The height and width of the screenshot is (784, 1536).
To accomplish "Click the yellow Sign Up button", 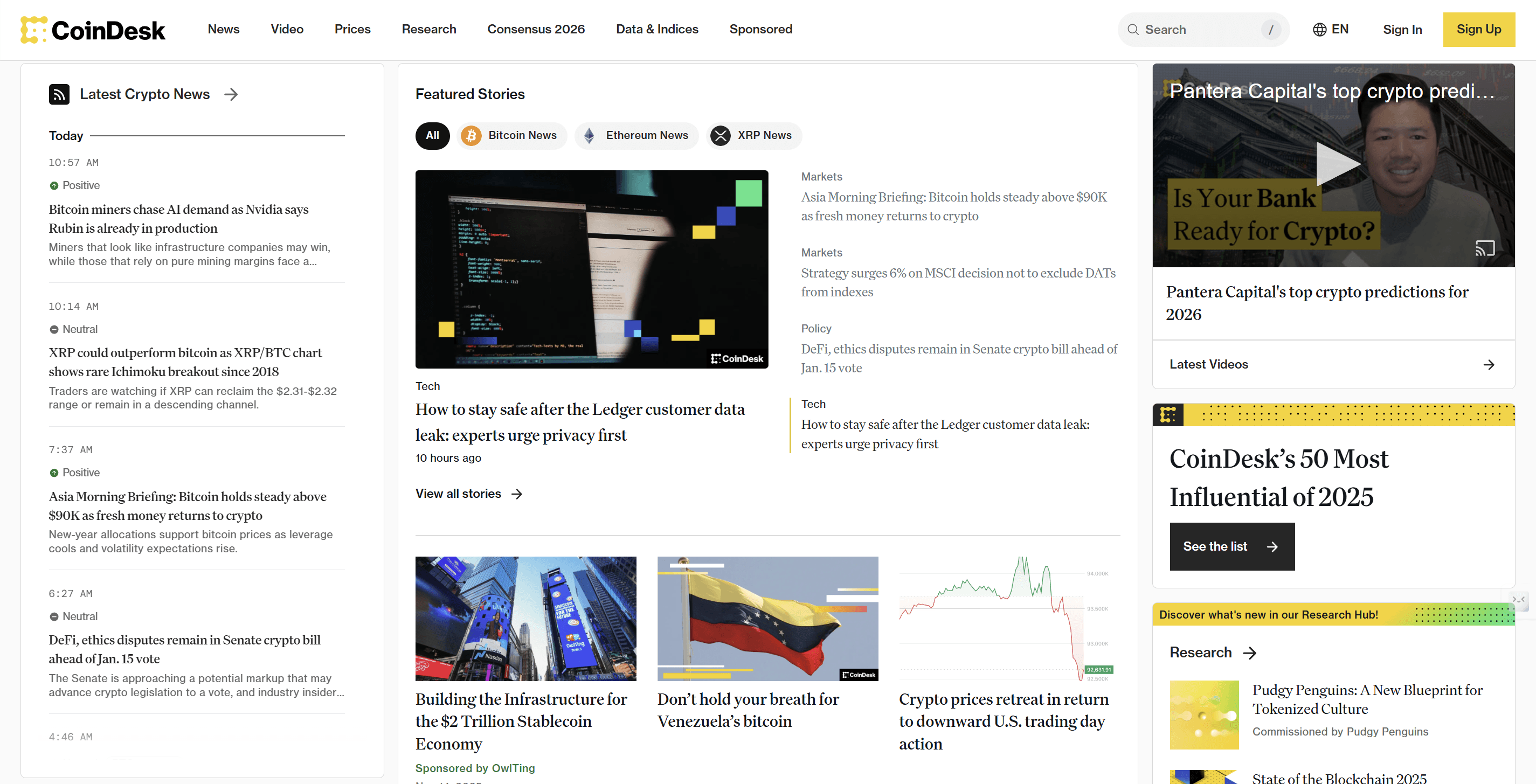I will coord(1478,29).
